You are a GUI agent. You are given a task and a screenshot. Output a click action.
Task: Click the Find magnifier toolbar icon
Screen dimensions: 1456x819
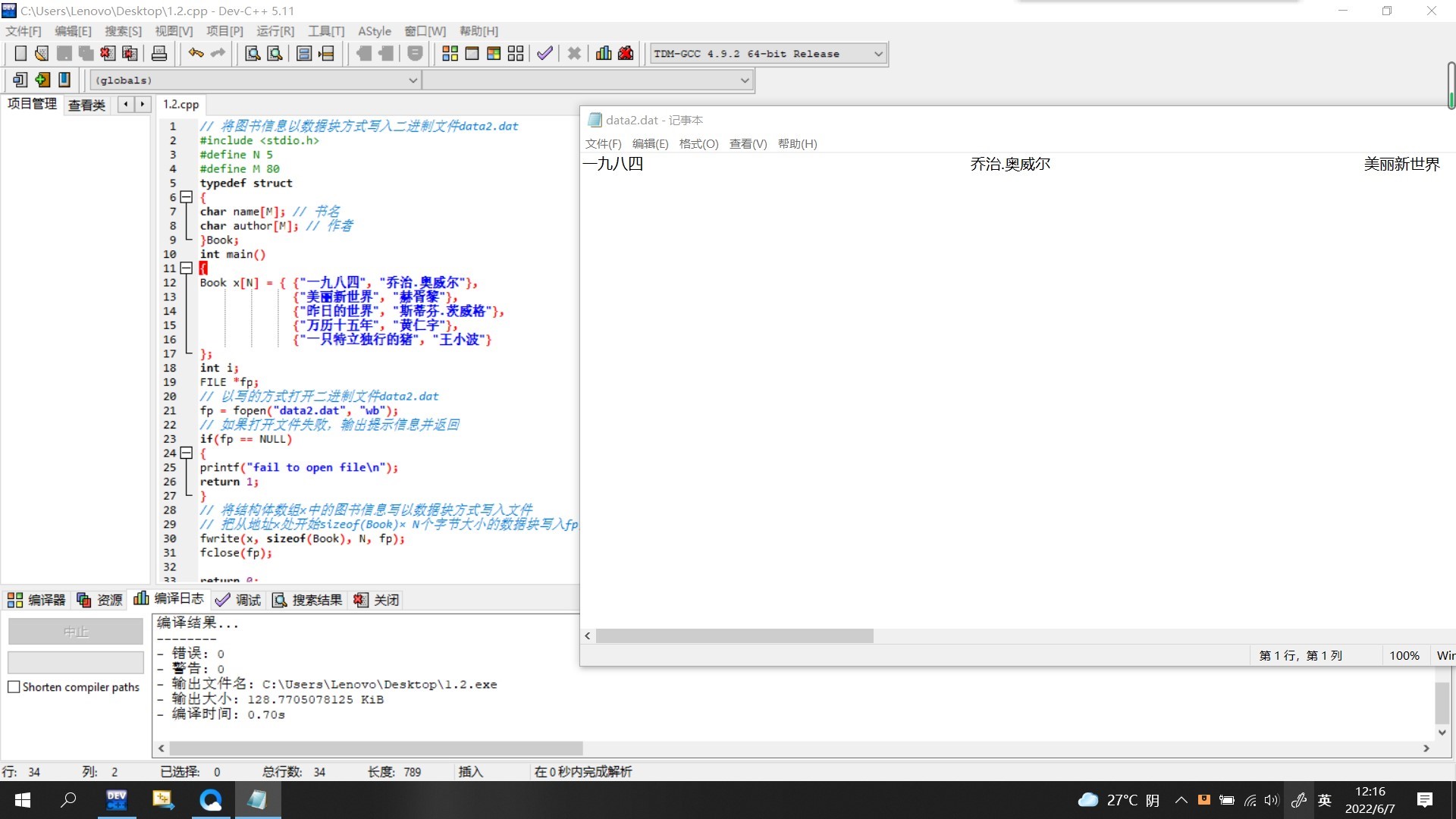pyautogui.click(x=253, y=53)
